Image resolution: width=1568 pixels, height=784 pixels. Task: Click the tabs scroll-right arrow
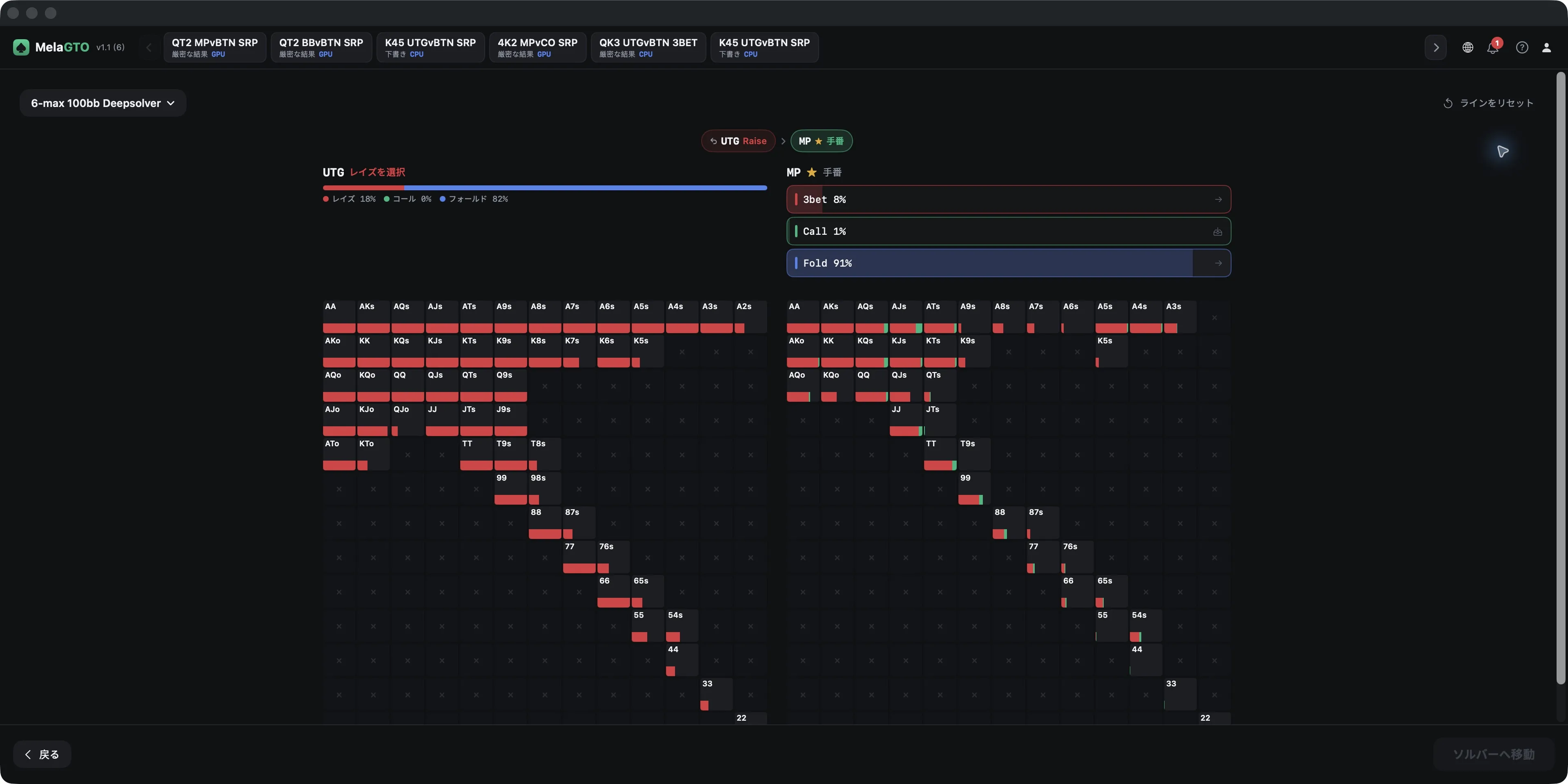point(1435,47)
